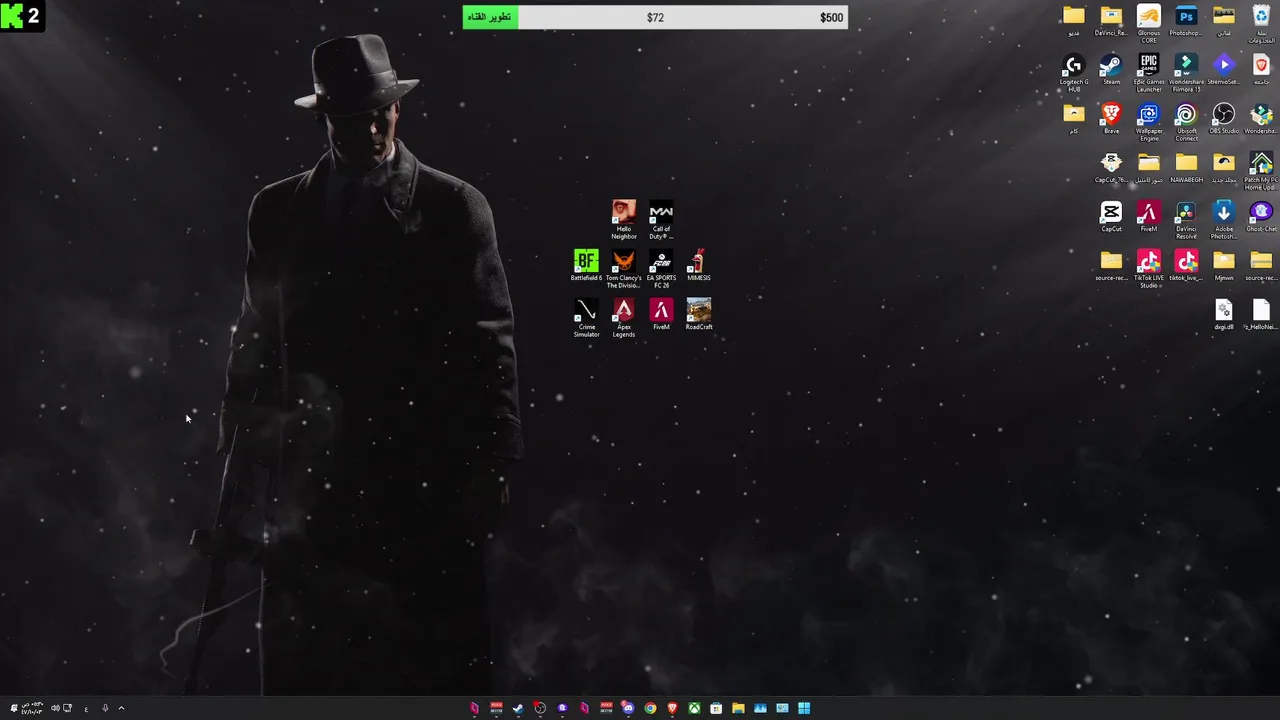Open Ubisoft Connect shortcut

coord(1186,122)
